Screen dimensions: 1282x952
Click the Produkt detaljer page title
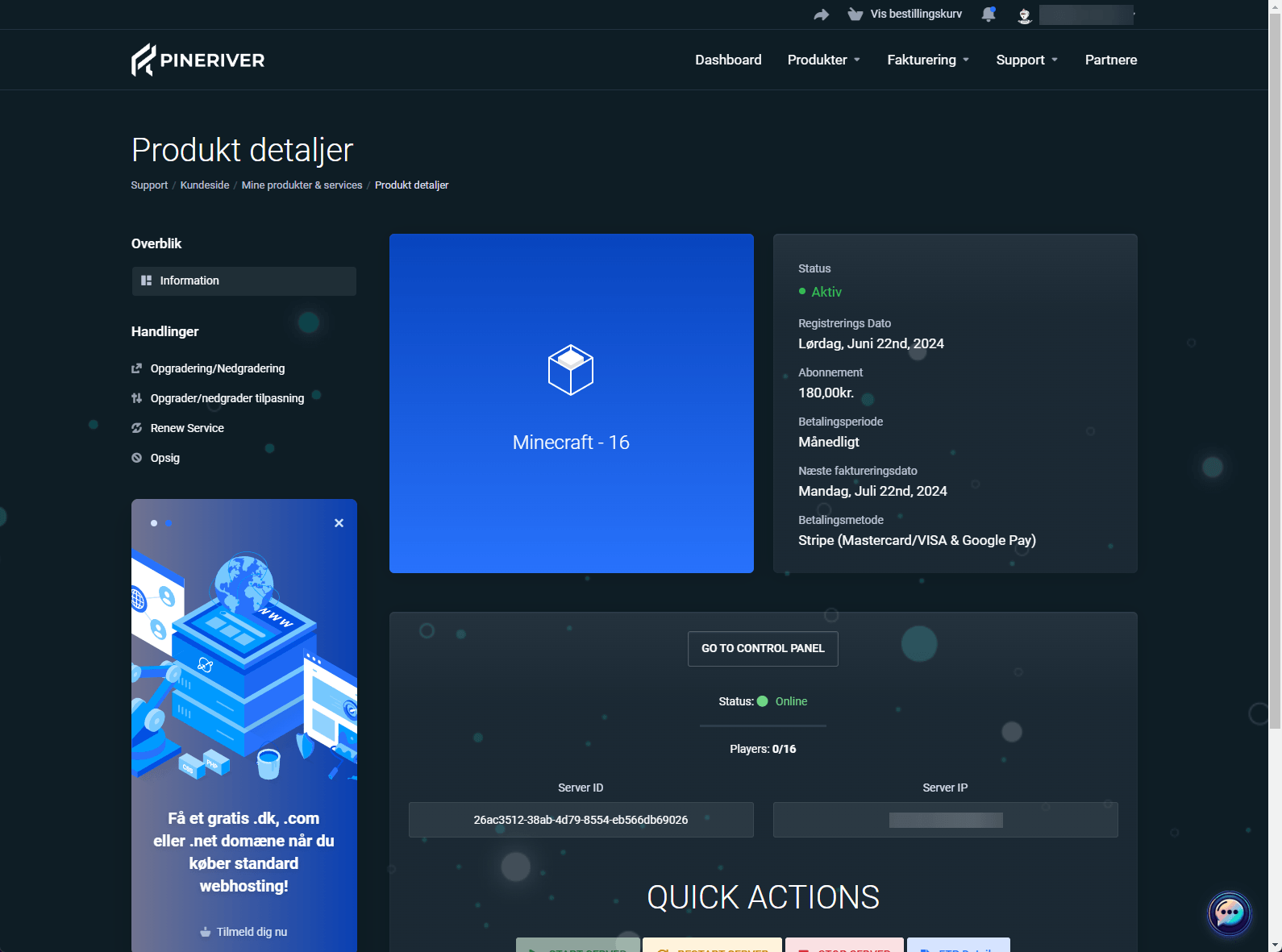tap(242, 150)
